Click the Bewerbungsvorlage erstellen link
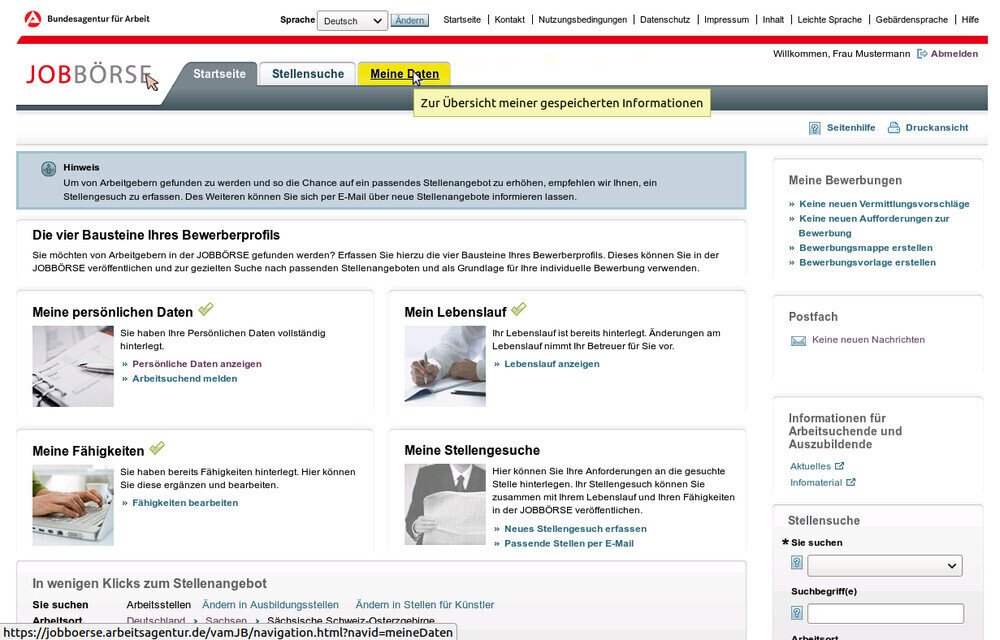The image size is (1000, 640). pyautogui.click(x=867, y=263)
